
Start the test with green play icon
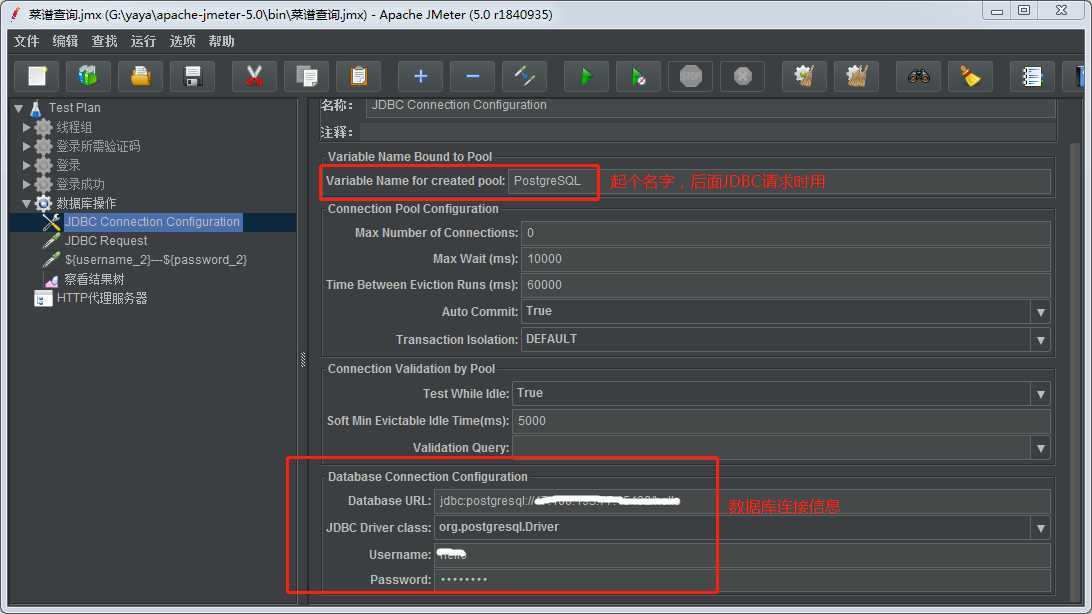pos(586,76)
